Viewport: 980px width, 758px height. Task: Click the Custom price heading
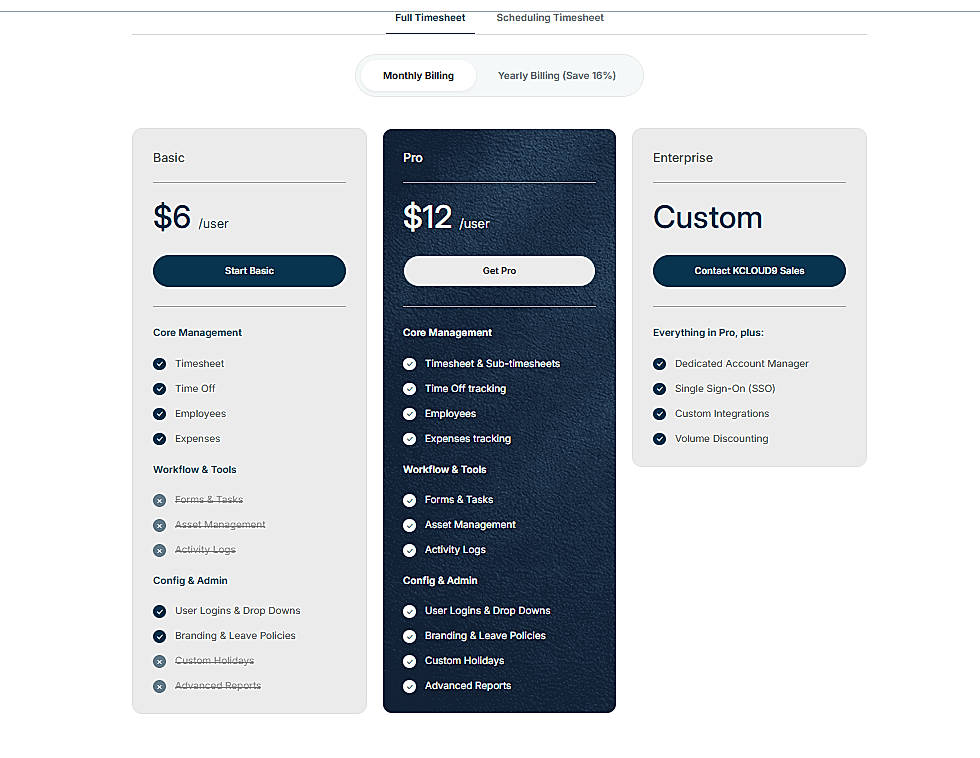click(x=708, y=217)
